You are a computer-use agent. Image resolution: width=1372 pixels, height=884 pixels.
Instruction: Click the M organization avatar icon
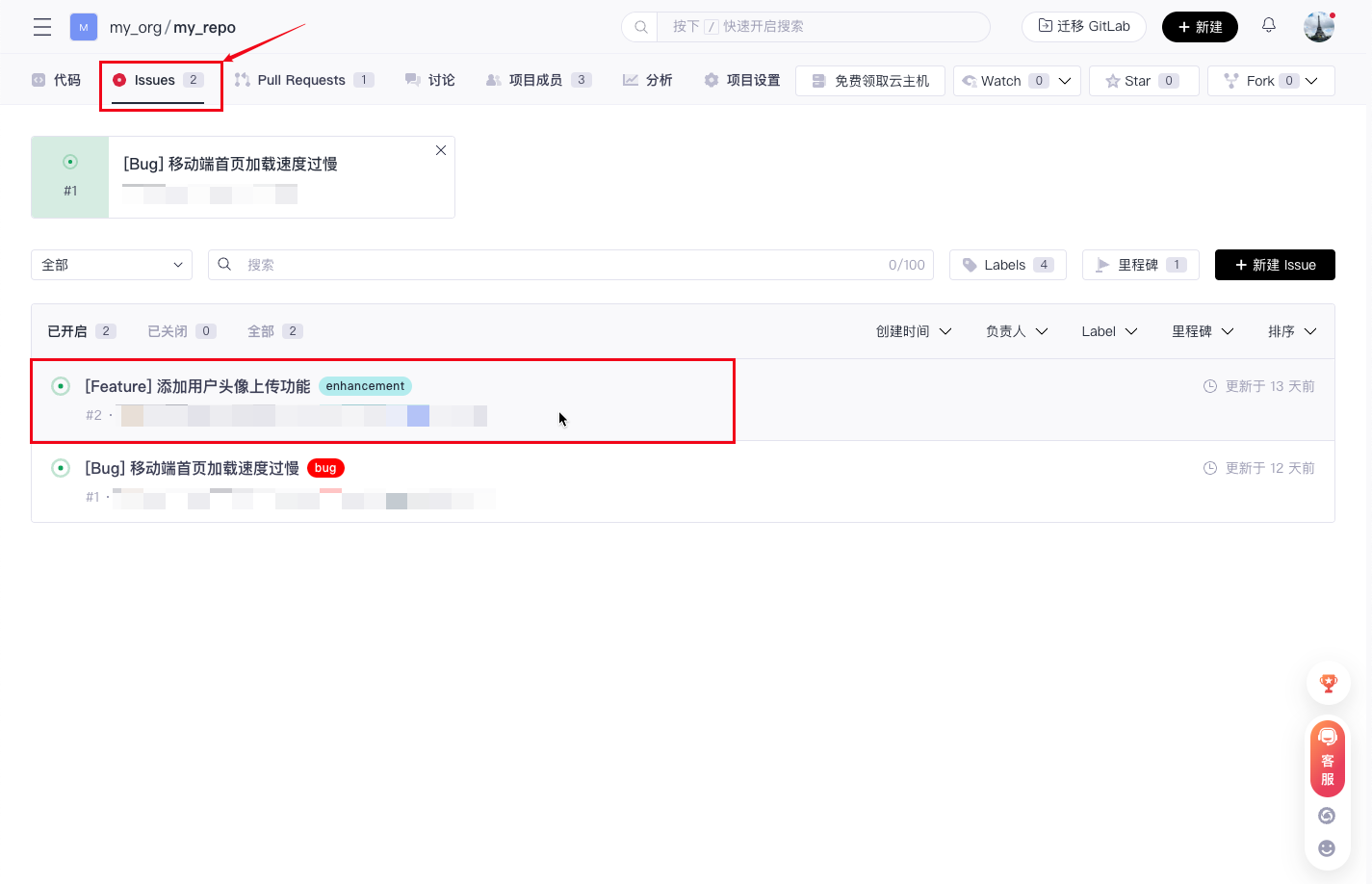click(x=84, y=27)
